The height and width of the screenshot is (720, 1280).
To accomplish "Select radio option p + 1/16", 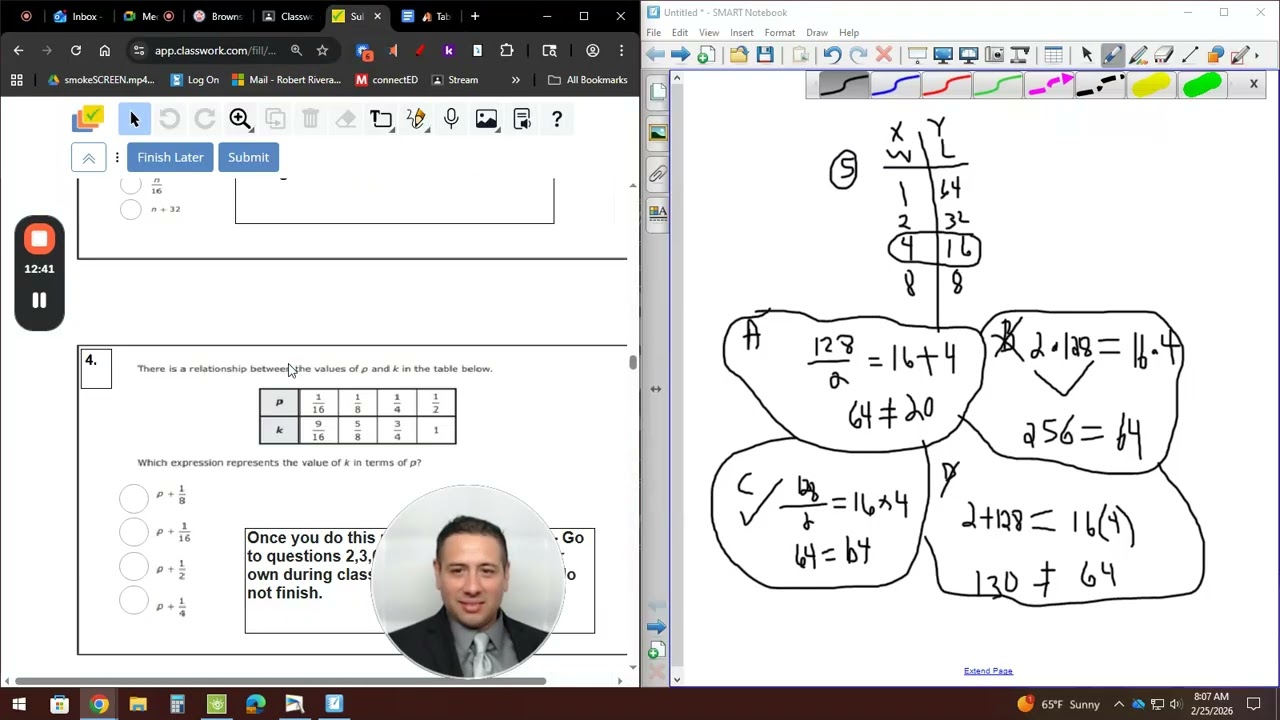I will [134, 531].
